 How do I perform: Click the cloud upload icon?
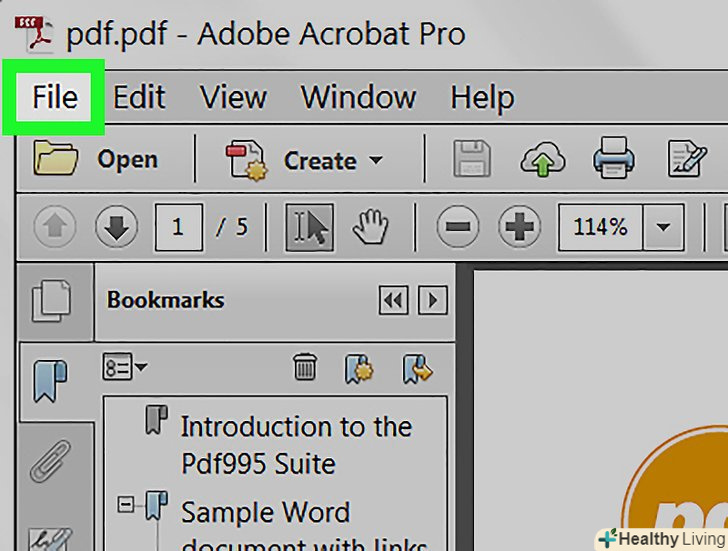click(x=542, y=159)
